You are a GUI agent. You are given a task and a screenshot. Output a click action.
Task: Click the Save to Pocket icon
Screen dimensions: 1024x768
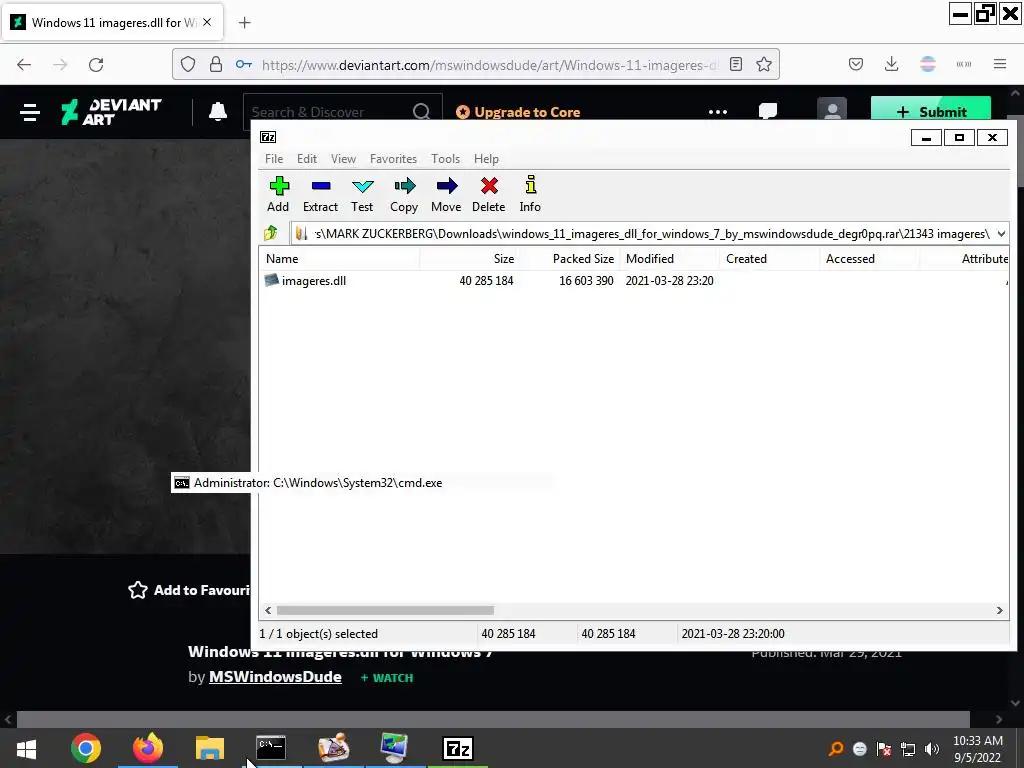856,65
